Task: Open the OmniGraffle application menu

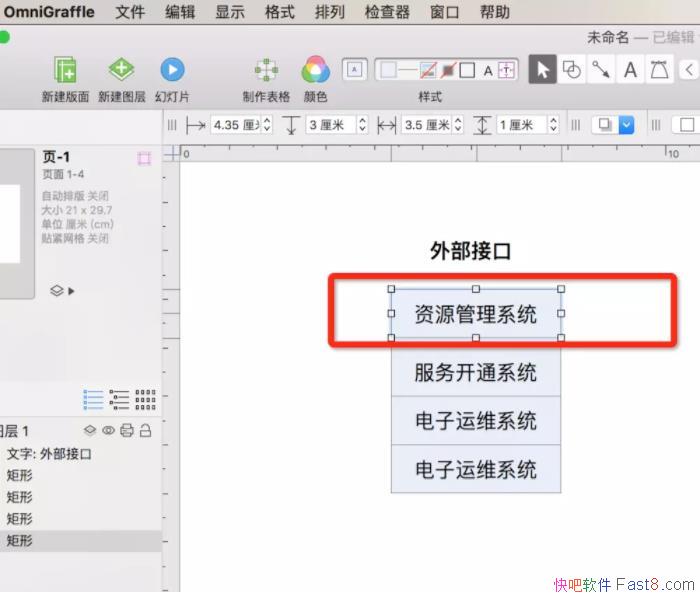Action: (49, 12)
